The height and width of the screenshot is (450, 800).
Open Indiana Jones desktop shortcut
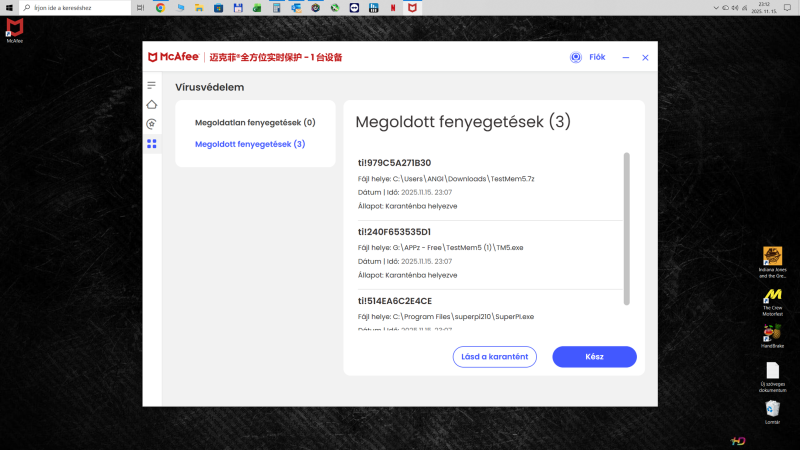click(x=772, y=263)
